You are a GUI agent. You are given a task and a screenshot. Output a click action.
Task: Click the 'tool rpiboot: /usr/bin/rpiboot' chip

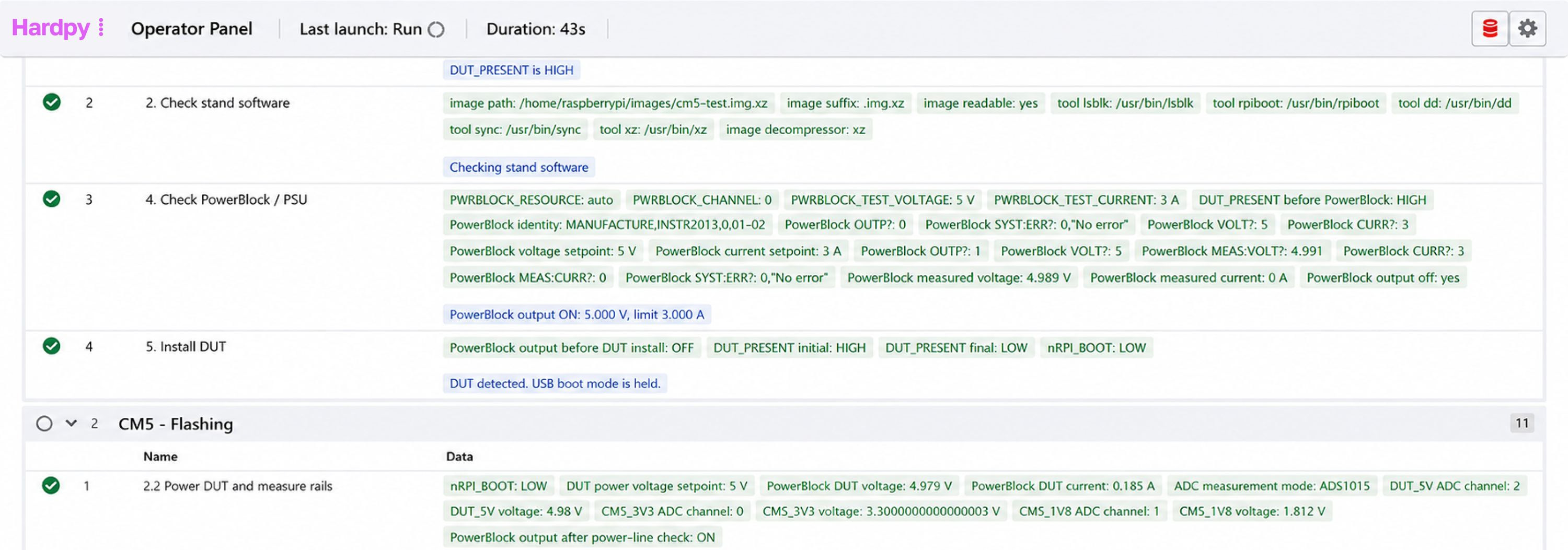pyautogui.click(x=1295, y=103)
